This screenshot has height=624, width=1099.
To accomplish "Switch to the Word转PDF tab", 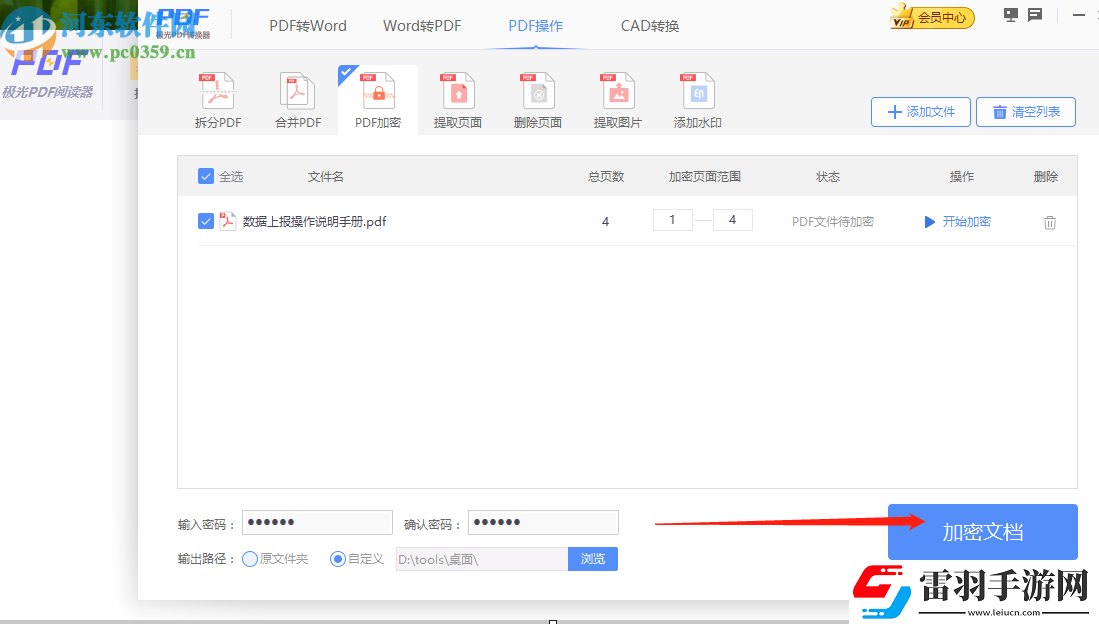I will point(422,26).
